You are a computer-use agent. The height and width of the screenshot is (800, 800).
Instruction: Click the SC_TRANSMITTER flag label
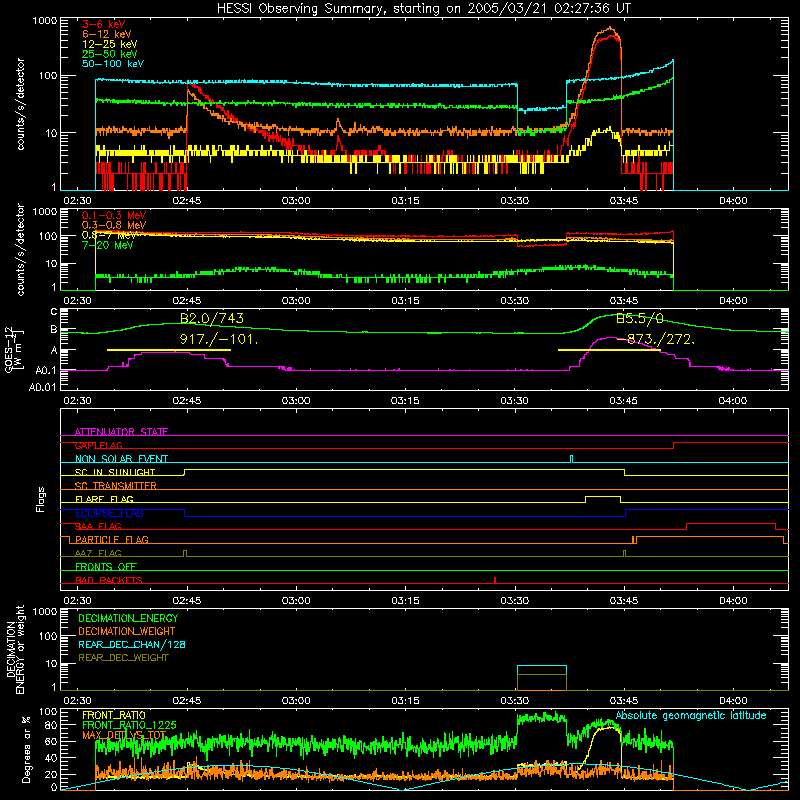pos(115,486)
